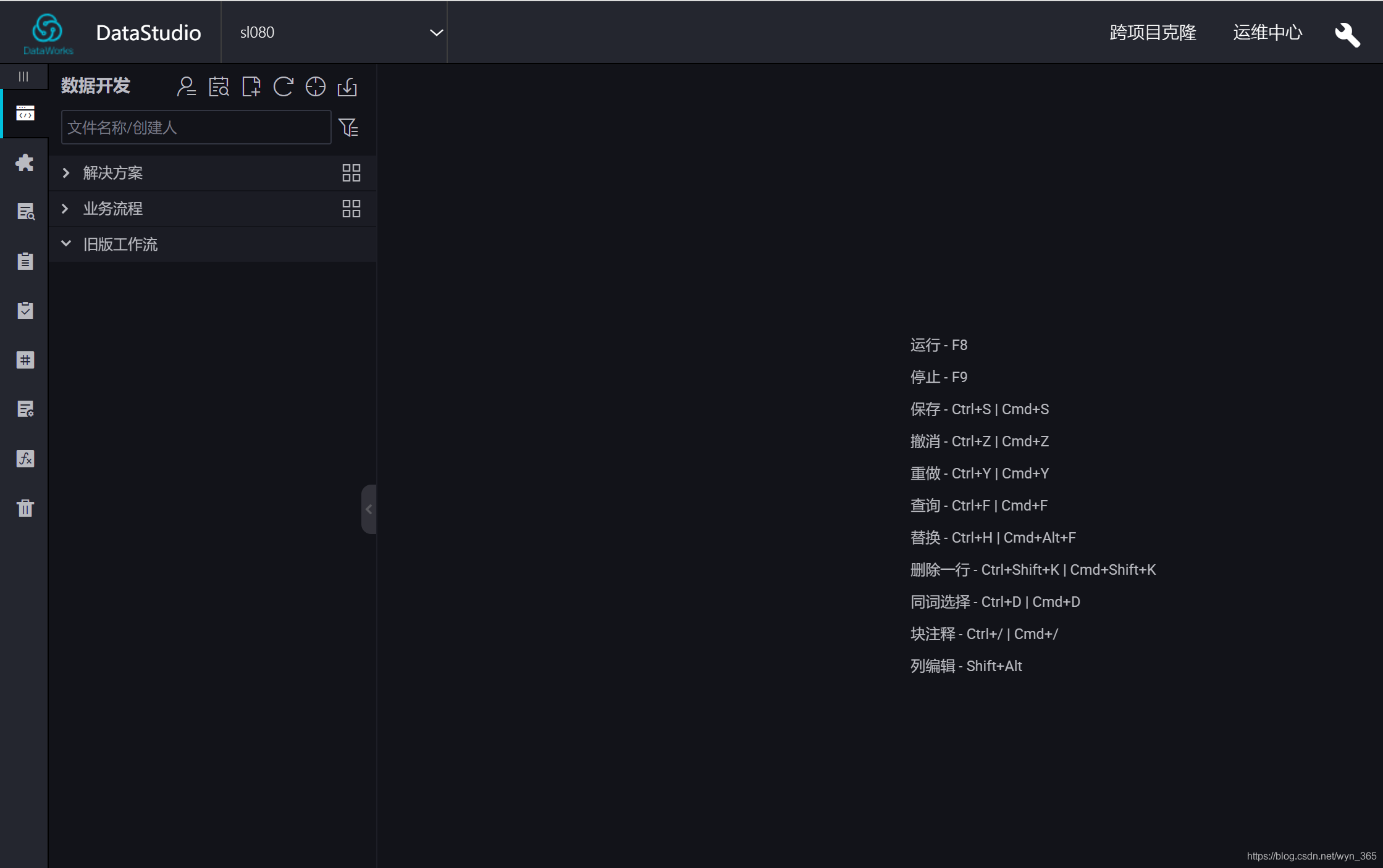Viewport: 1383px width, 868px height.
Task: Toggle the sidebar menu handle icon
Action: click(23, 77)
